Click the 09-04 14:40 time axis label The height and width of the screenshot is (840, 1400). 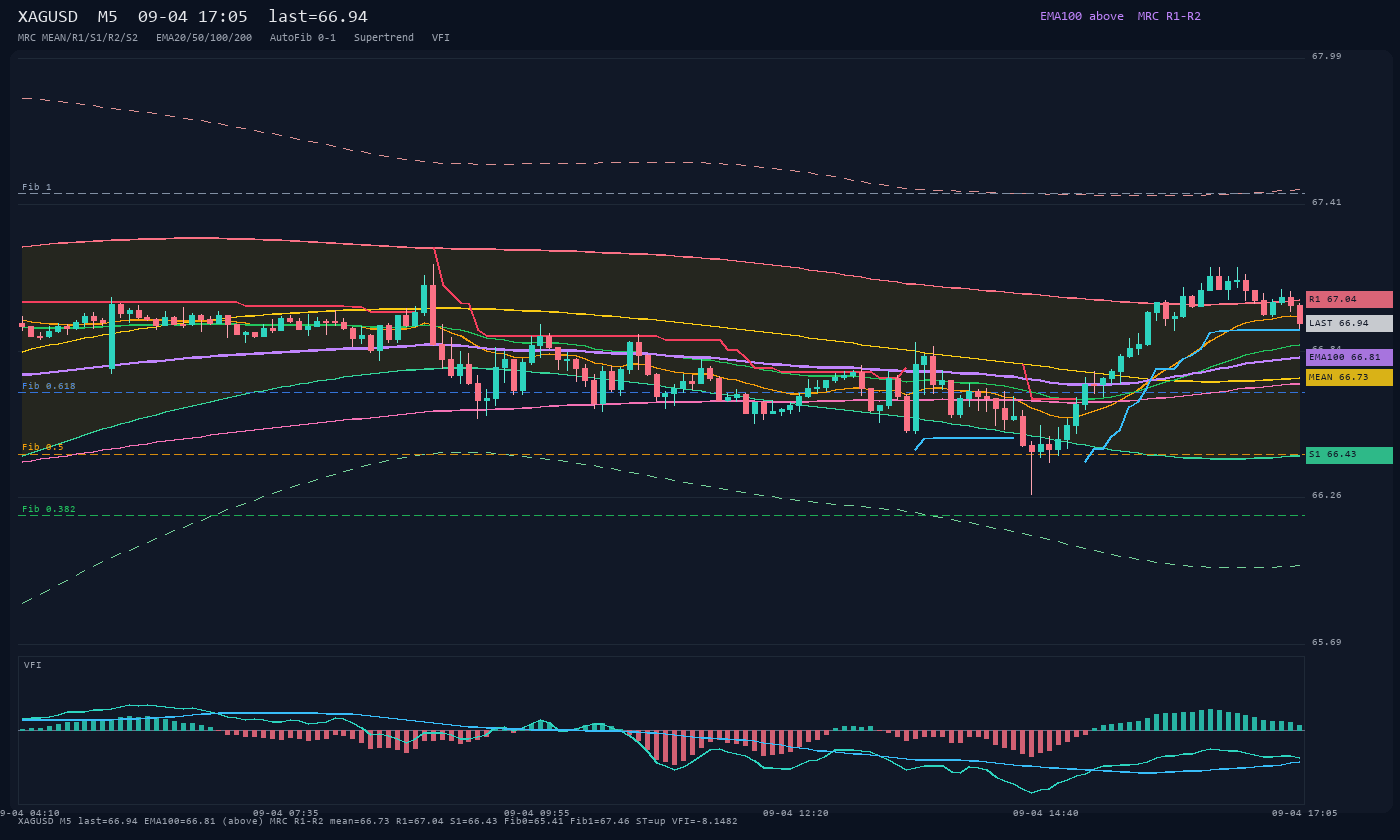tap(1045, 813)
